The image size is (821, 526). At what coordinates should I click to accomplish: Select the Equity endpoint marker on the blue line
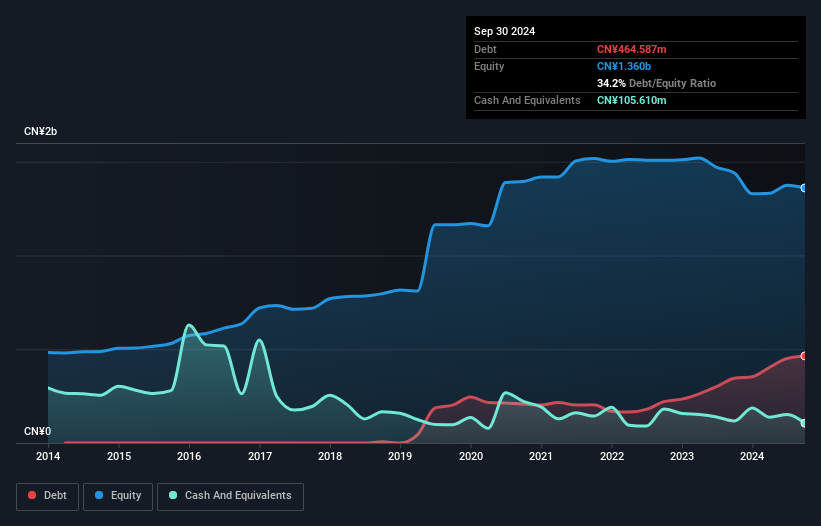tap(804, 188)
